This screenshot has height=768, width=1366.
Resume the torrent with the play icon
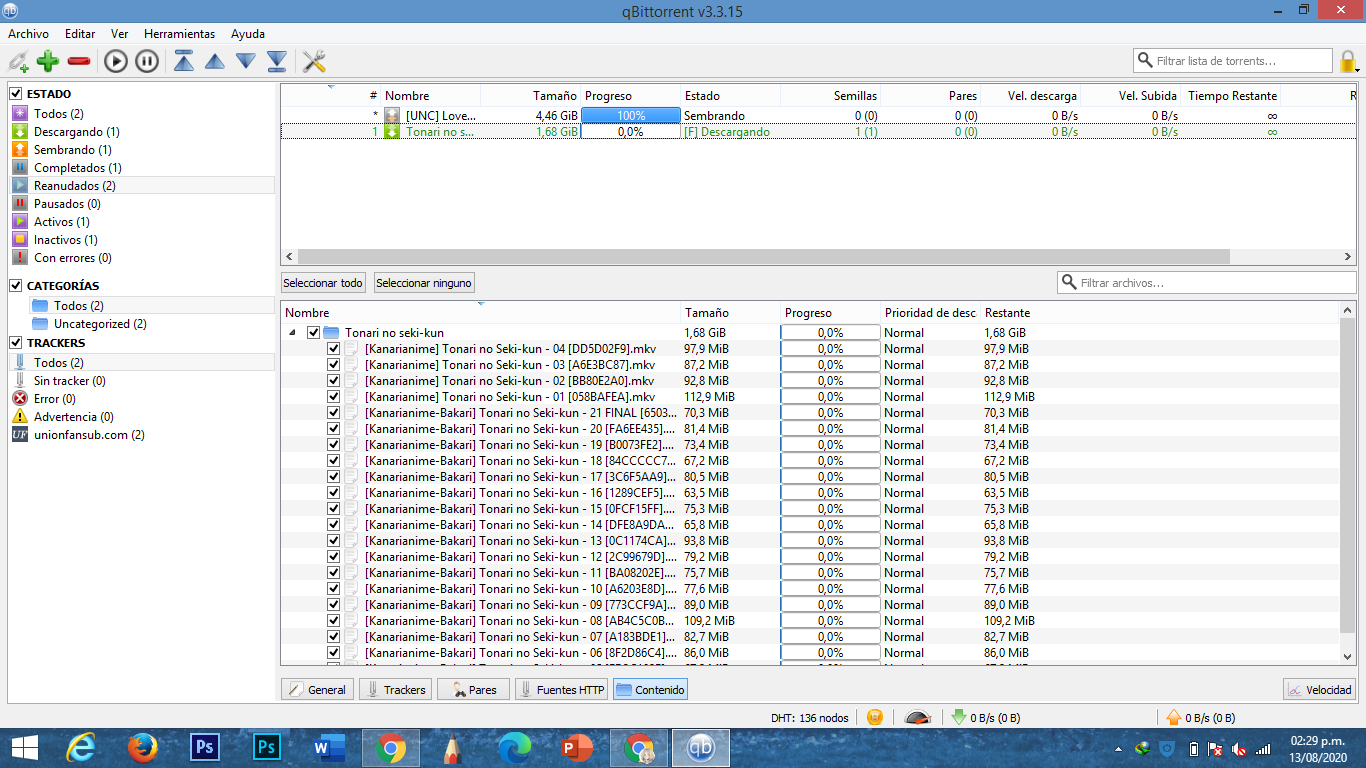click(114, 61)
